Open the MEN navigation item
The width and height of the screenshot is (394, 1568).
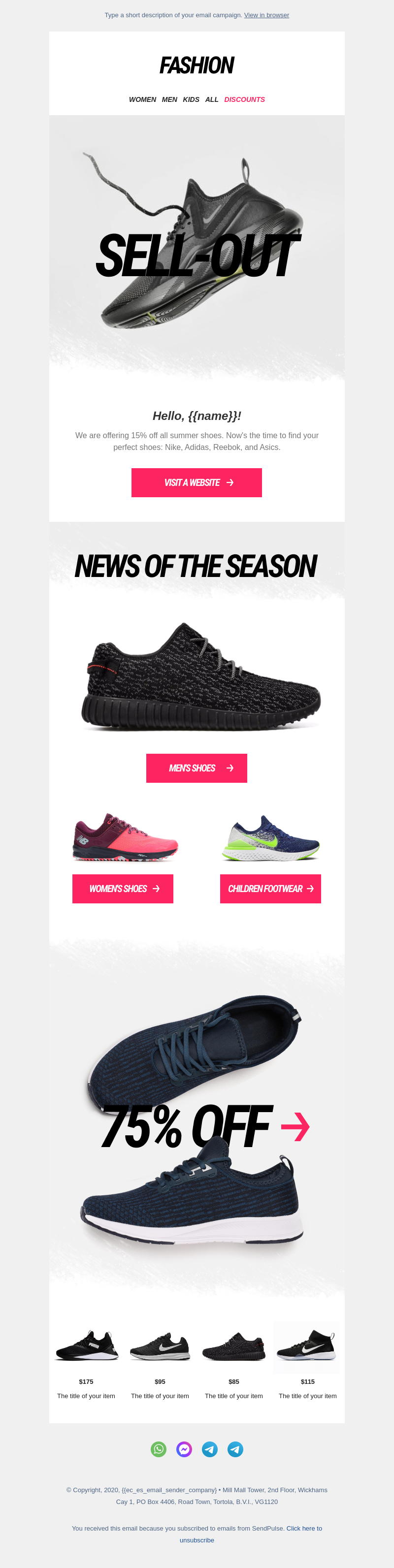pos(169,99)
